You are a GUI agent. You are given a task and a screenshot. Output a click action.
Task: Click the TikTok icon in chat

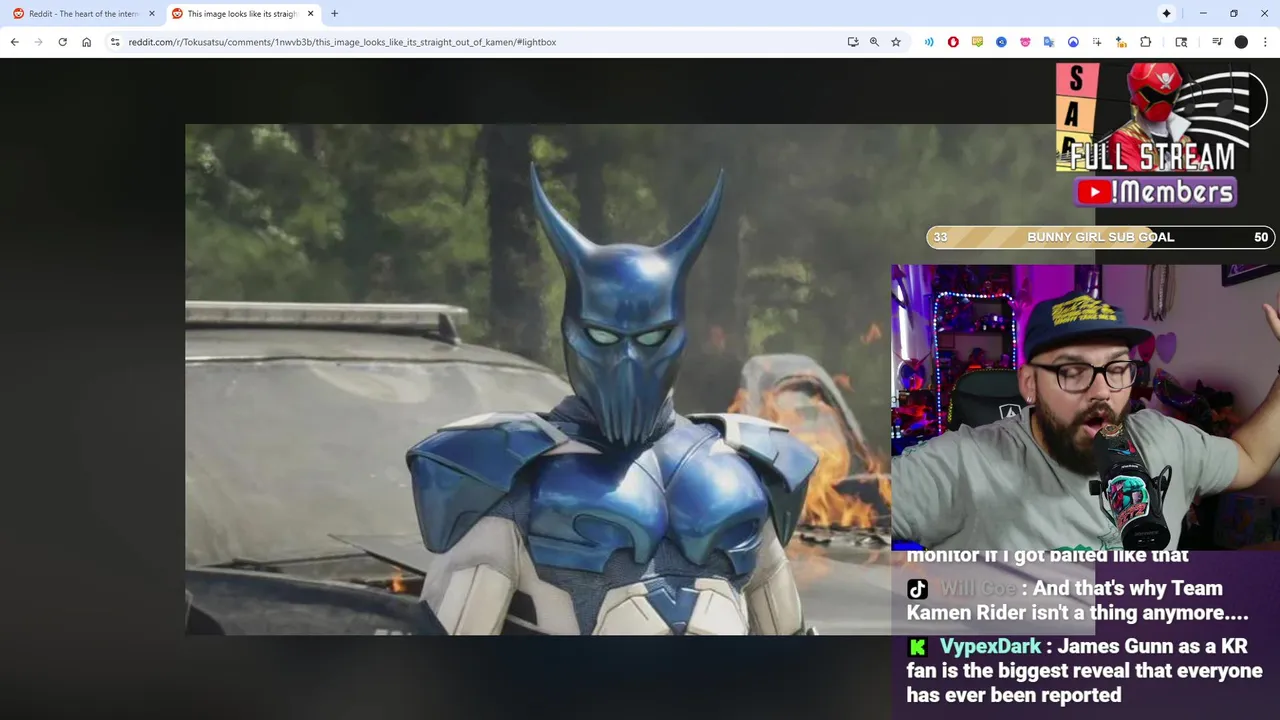click(917, 589)
